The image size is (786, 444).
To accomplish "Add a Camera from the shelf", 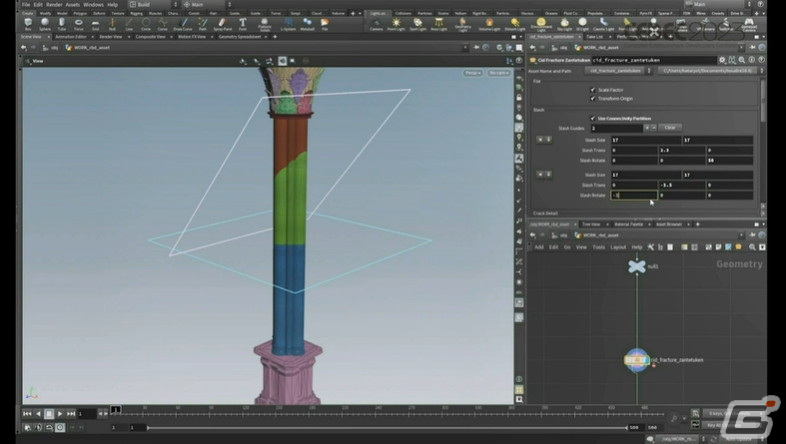I will click(x=376, y=24).
